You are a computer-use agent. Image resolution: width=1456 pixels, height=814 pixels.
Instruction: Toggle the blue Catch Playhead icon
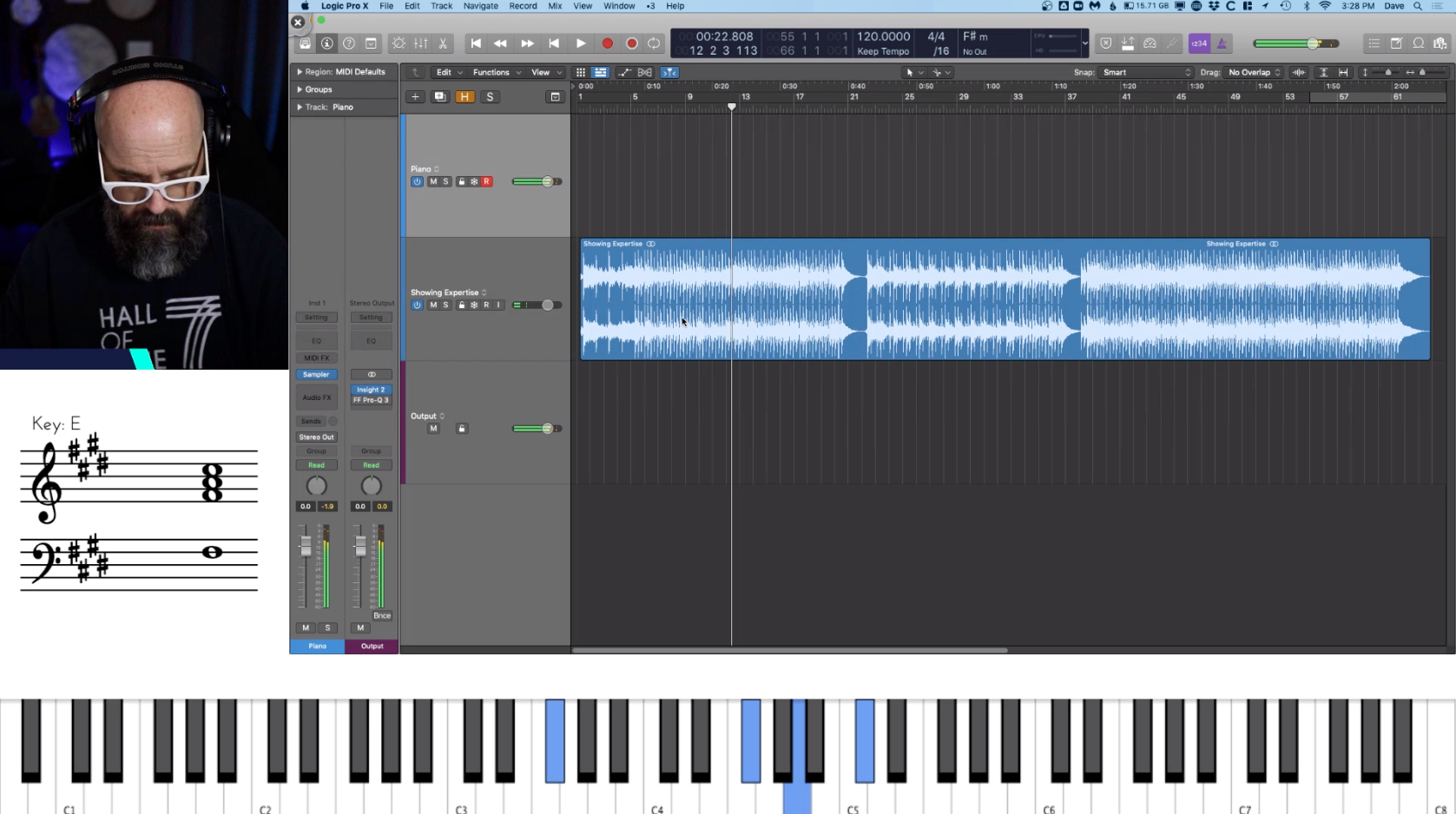[x=669, y=73]
